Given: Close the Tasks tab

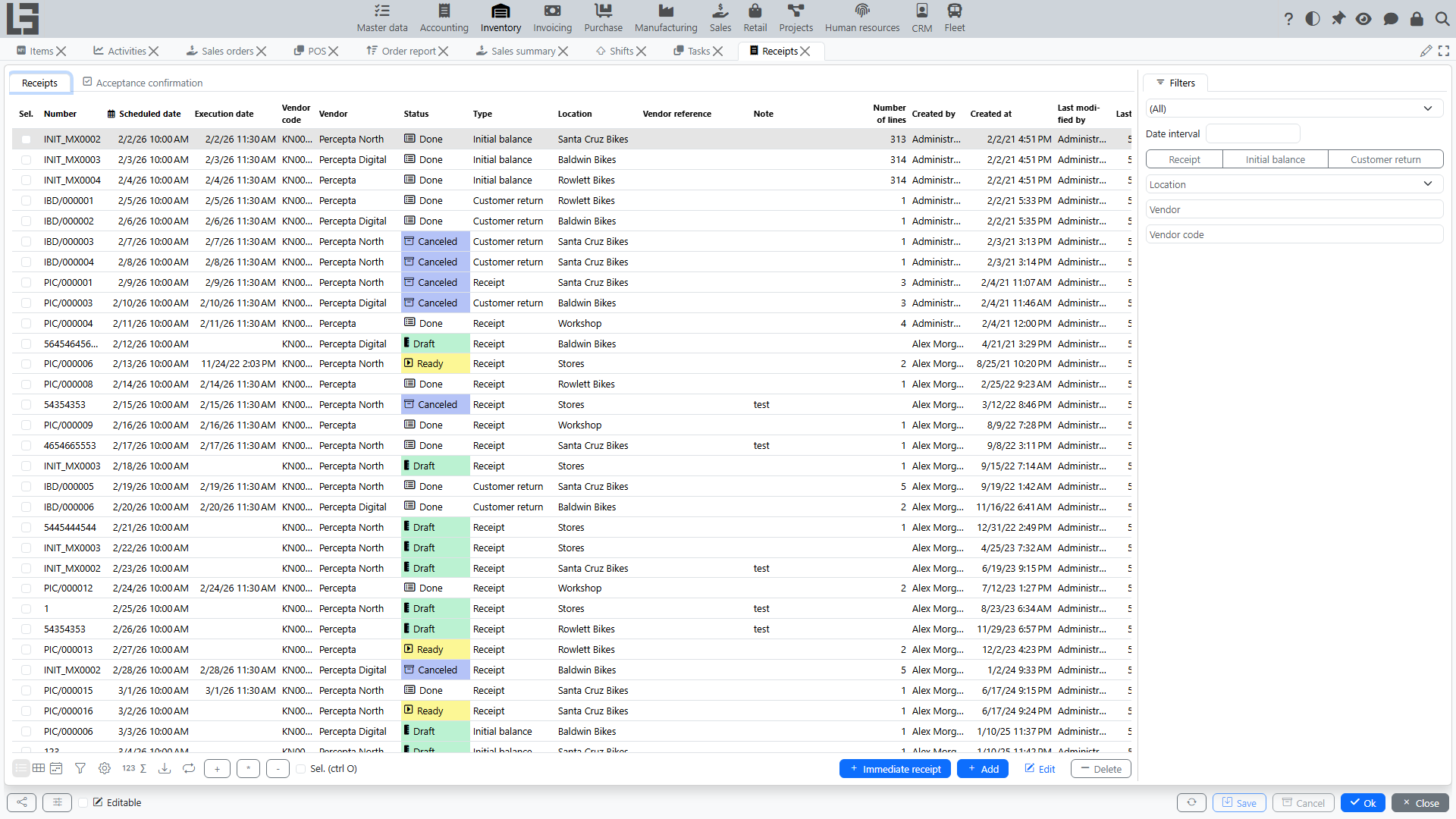Looking at the screenshot, I should point(718,51).
